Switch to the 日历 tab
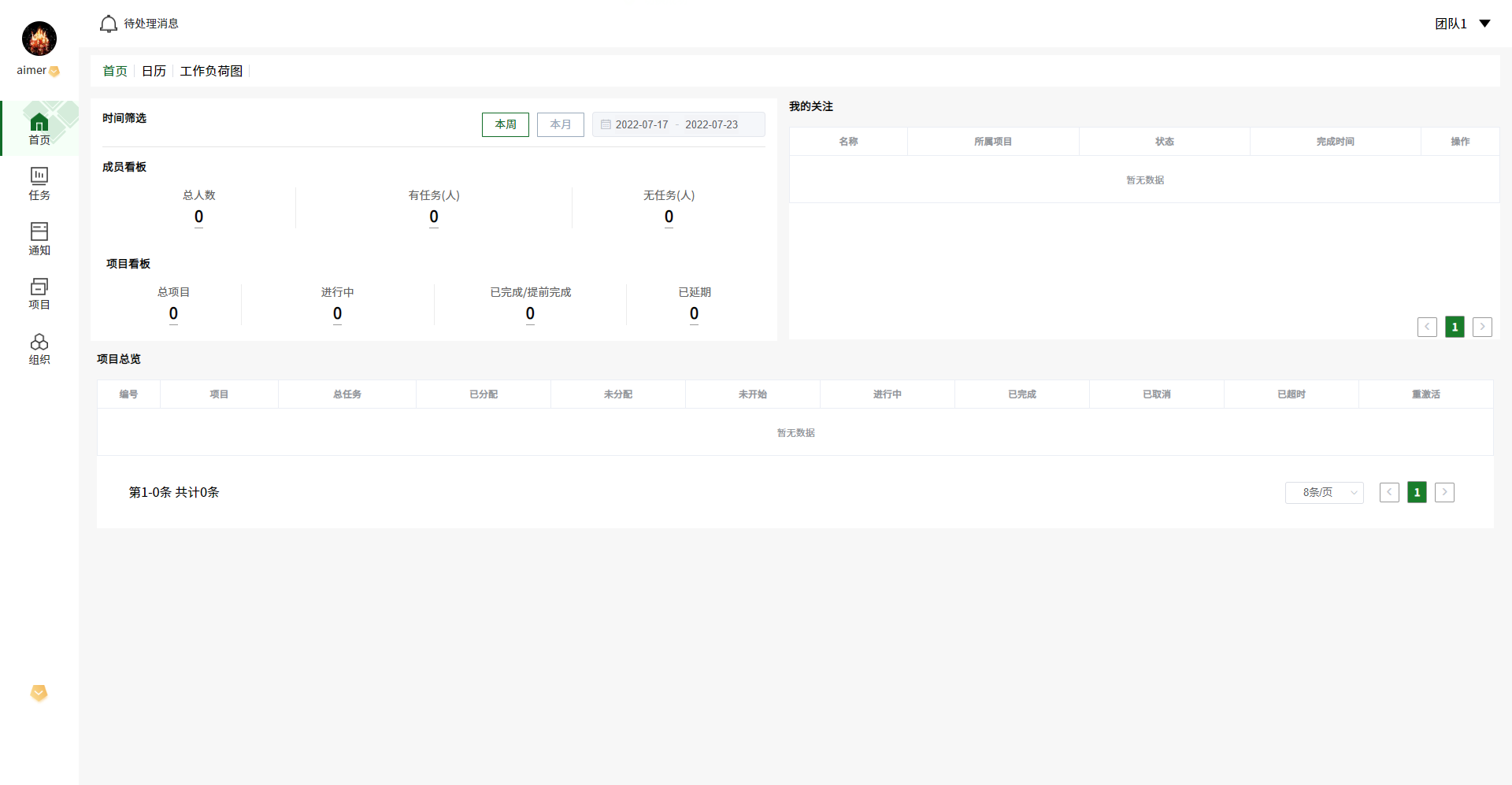This screenshot has width=1512, height=785. 154,71
